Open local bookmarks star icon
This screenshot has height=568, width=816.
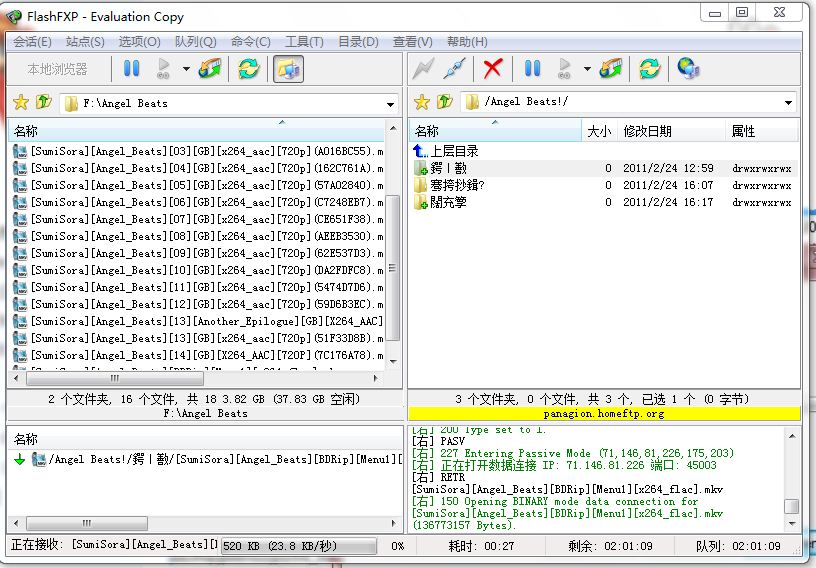[x=21, y=102]
